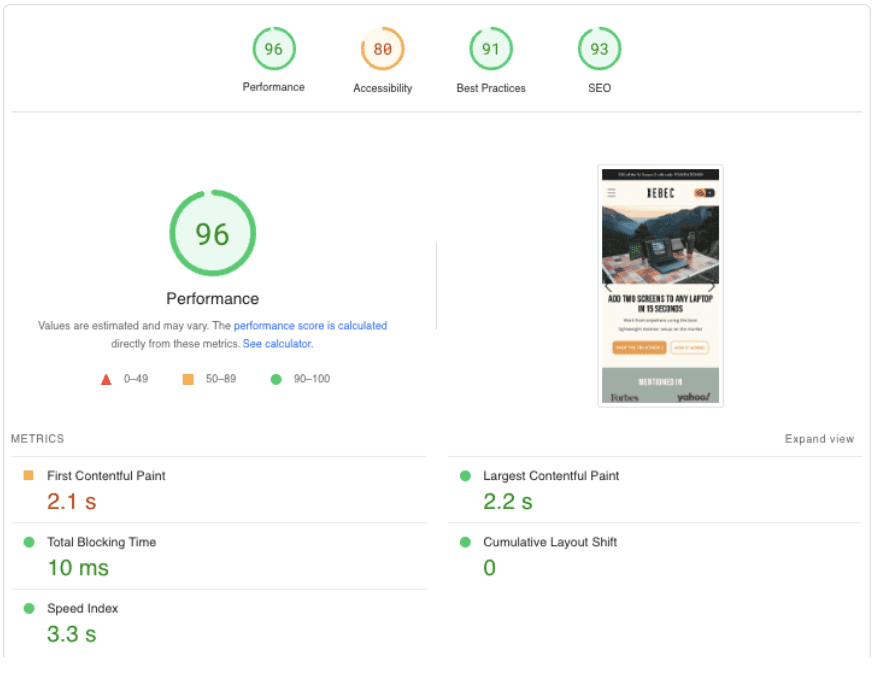The width and height of the screenshot is (880, 676).
Task: Expand the Speed Index metric row
Action: [81, 608]
